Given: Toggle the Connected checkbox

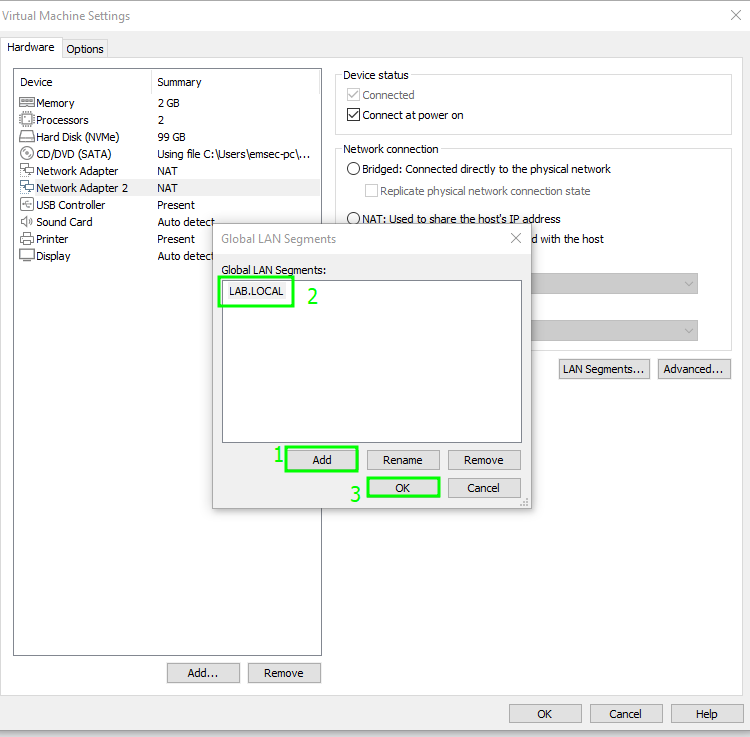Looking at the screenshot, I should point(353,94).
